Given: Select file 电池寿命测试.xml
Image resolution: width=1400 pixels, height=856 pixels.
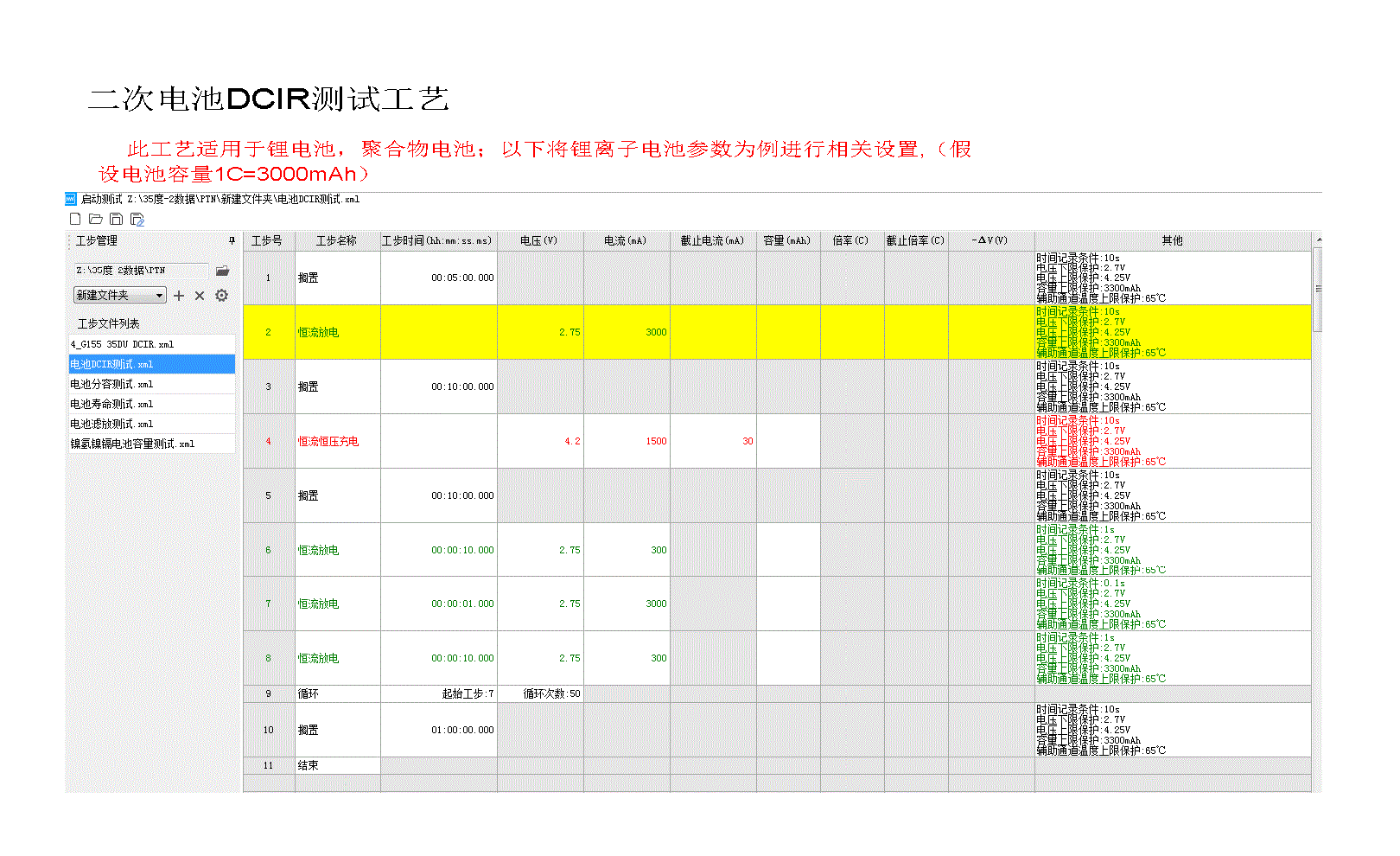Looking at the screenshot, I should [x=151, y=404].
